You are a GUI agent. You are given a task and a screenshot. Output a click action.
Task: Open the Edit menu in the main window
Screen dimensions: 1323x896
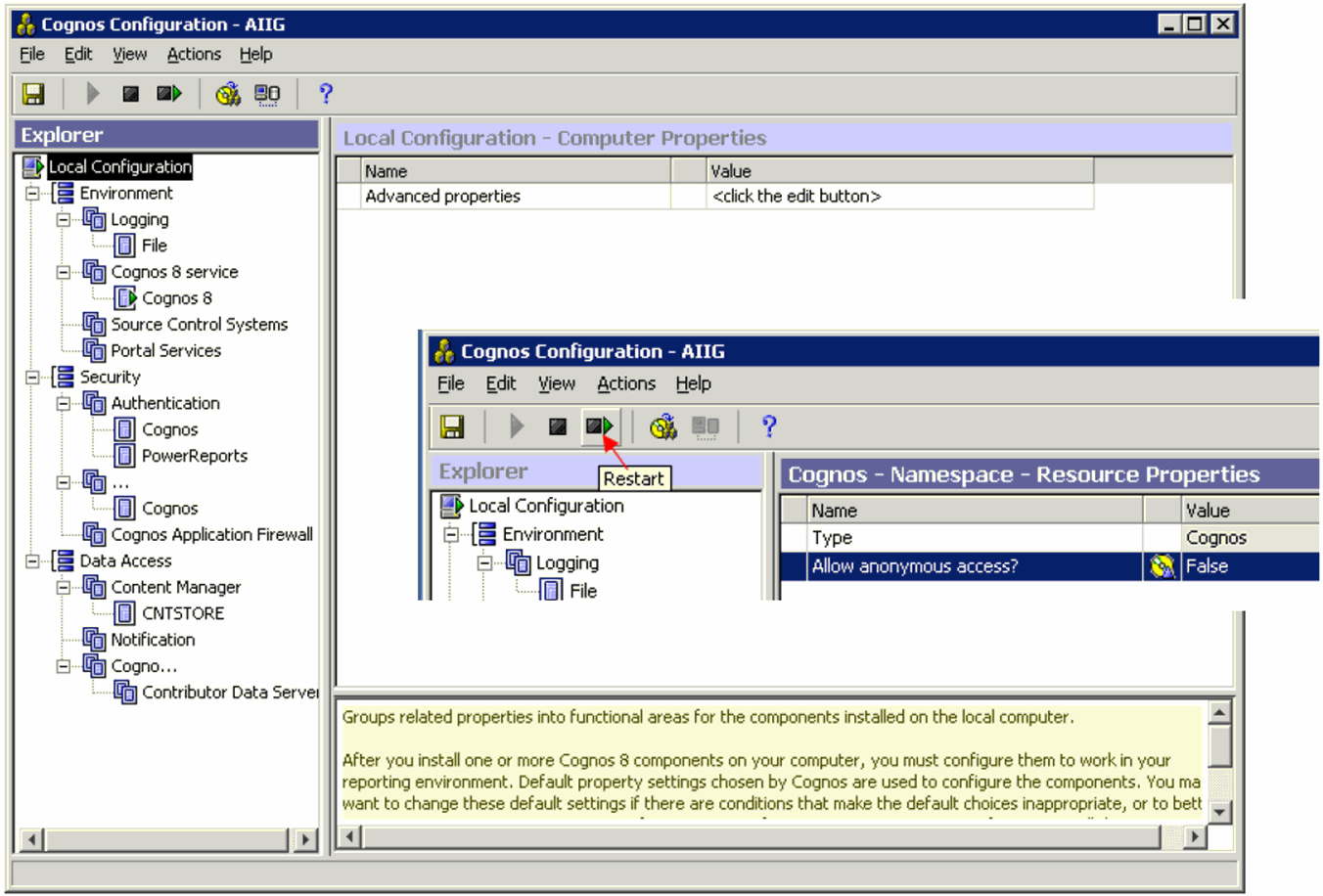coord(78,55)
